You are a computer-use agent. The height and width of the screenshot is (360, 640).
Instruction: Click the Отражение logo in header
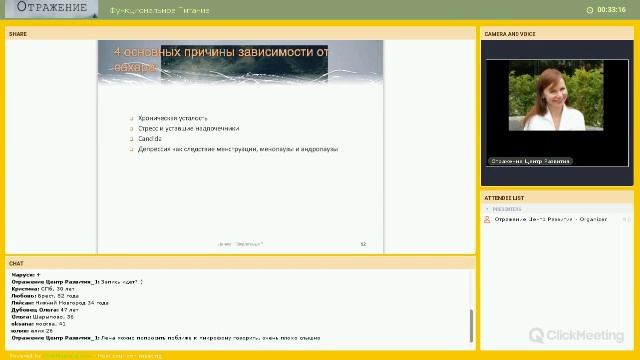[51, 9]
